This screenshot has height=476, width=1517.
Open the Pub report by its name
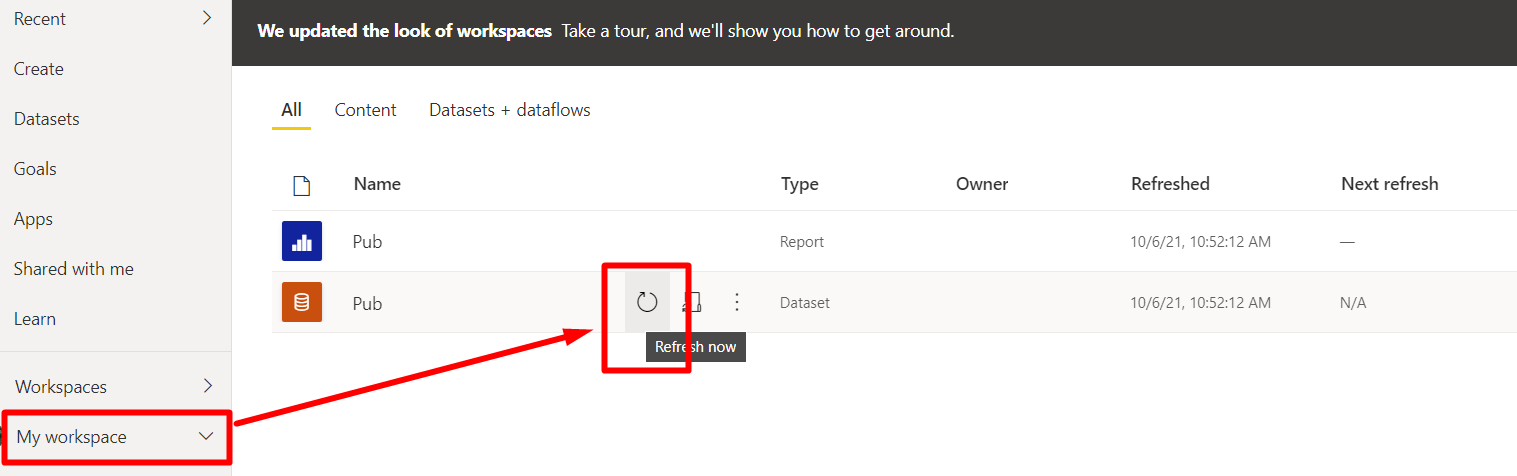[x=367, y=242]
